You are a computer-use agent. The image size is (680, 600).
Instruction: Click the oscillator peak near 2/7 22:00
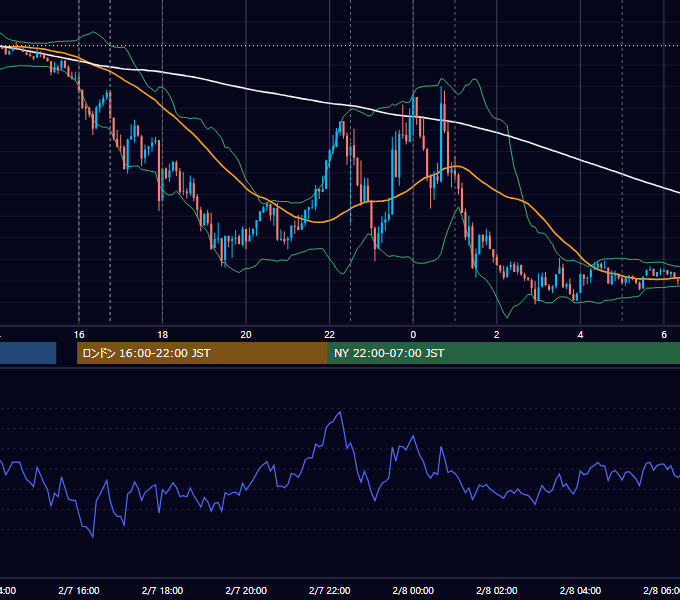coord(340,412)
